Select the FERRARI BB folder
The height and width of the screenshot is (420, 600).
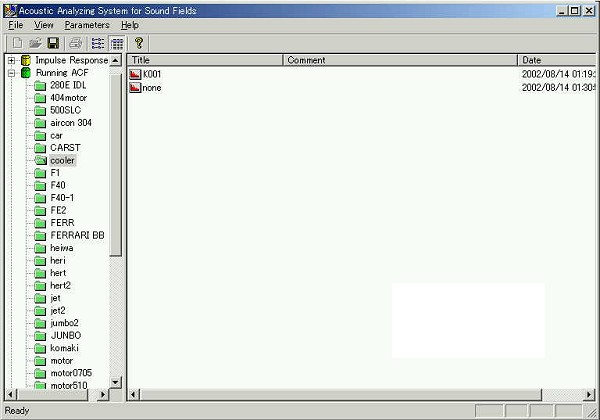click(76, 235)
